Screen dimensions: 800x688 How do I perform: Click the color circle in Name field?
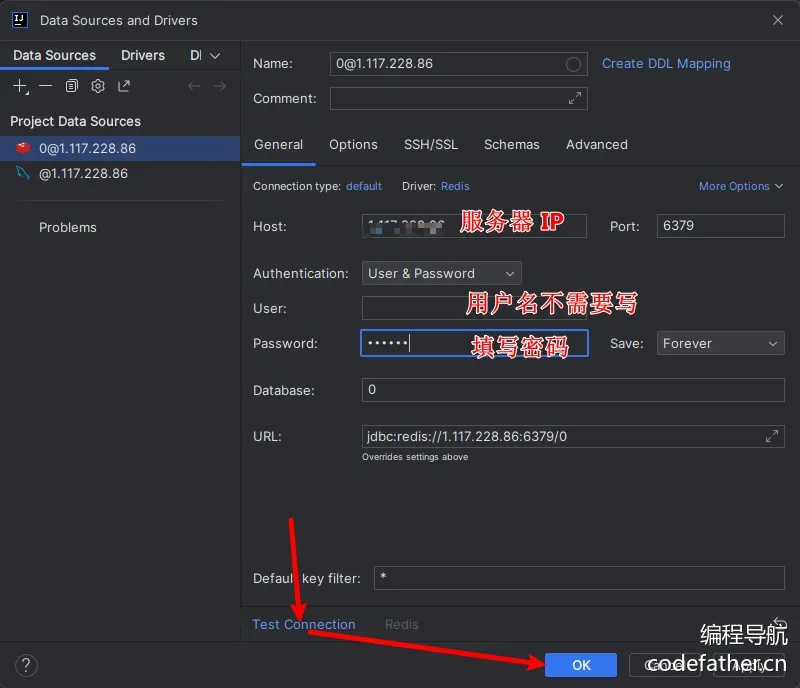tap(573, 64)
